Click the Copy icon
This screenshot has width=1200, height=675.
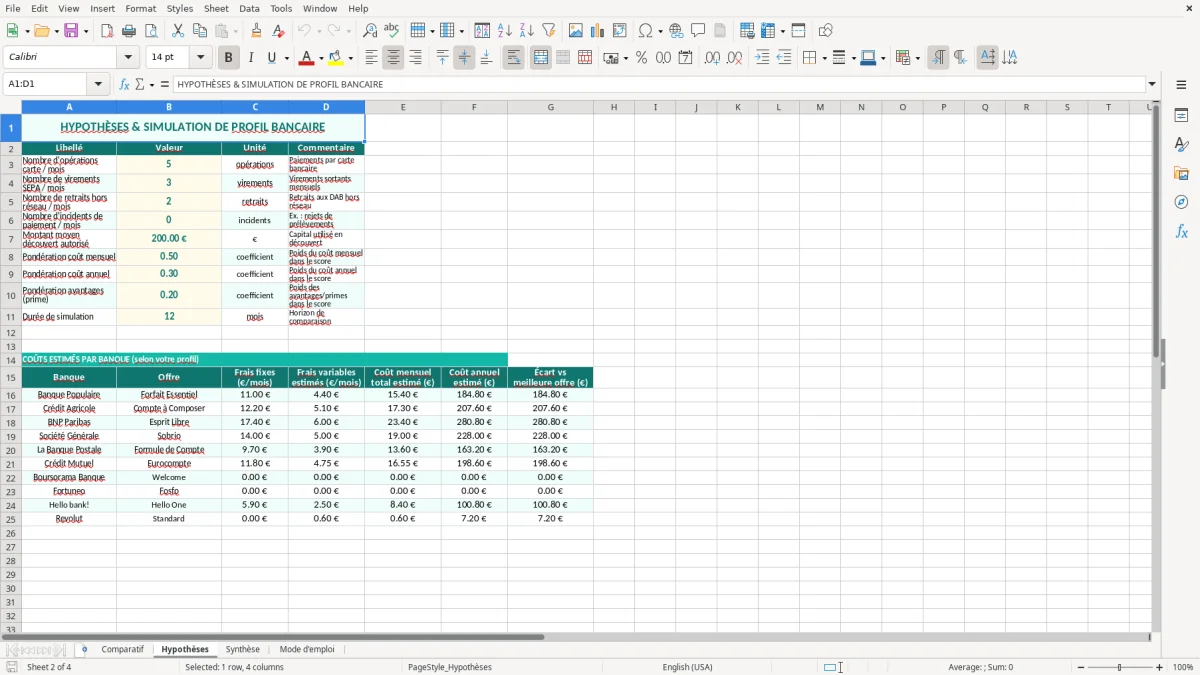(200, 31)
